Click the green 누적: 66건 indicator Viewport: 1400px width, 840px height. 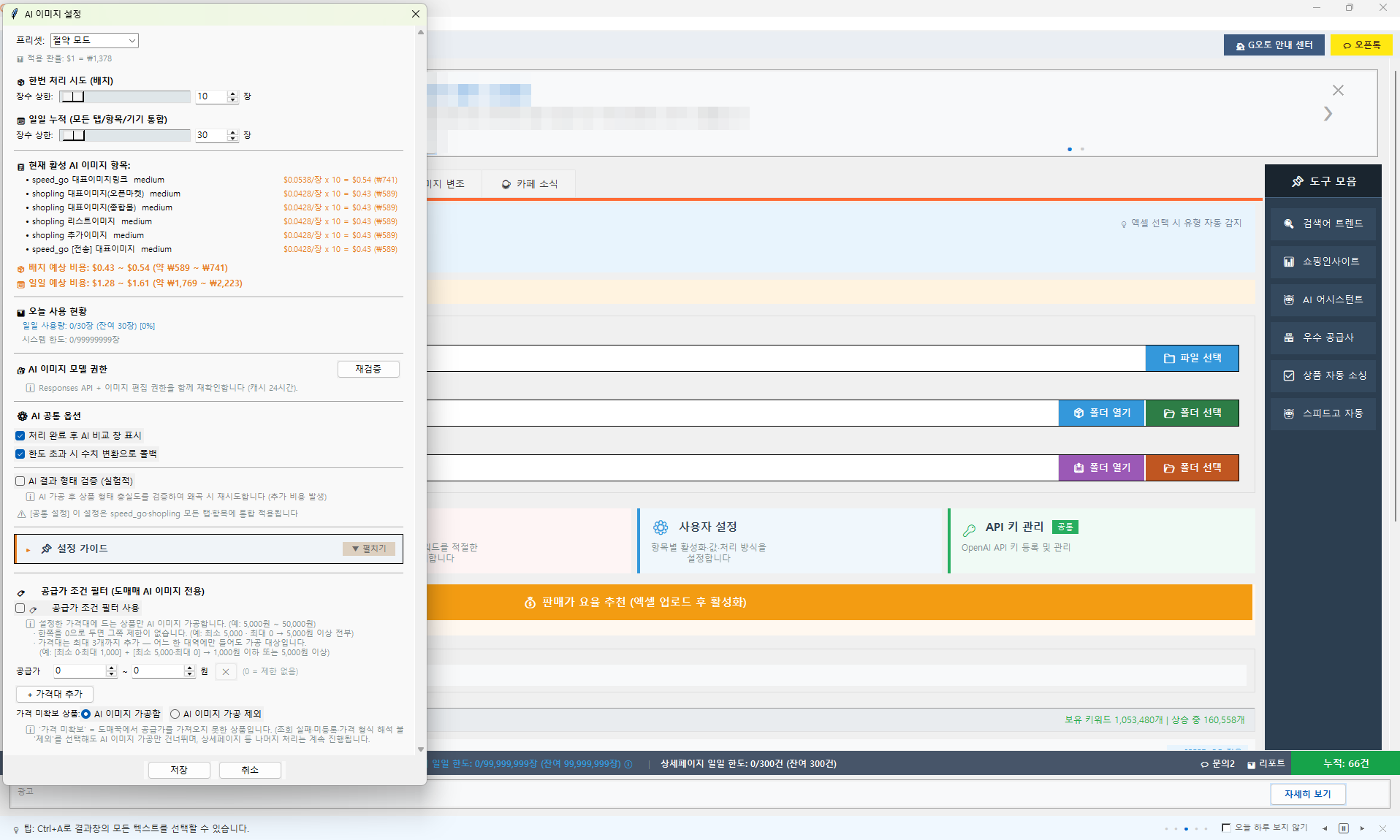click(x=1346, y=763)
